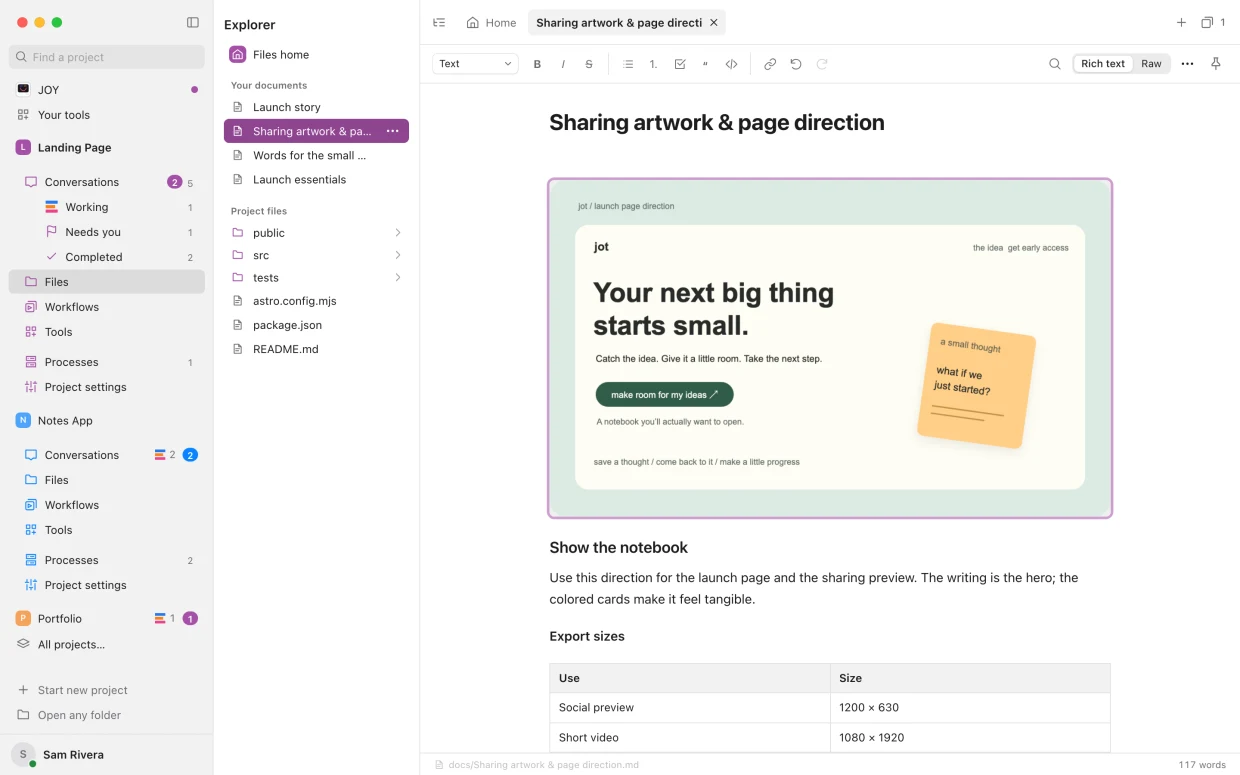Click the 1200 × 630 table cell
1240x775 pixels.
tap(970, 707)
